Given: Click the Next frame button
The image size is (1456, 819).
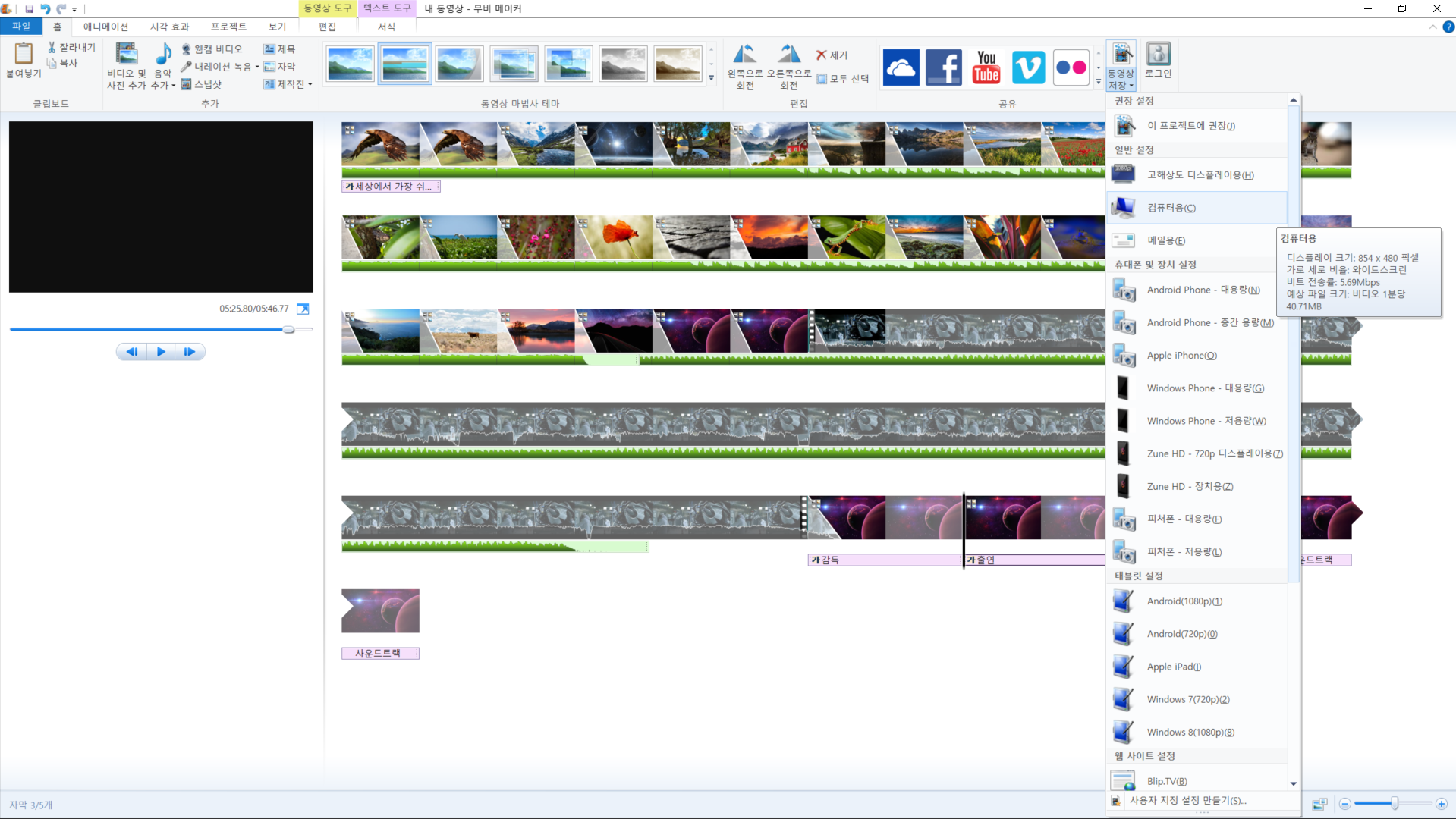Looking at the screenshot, I should coord(190,352).
